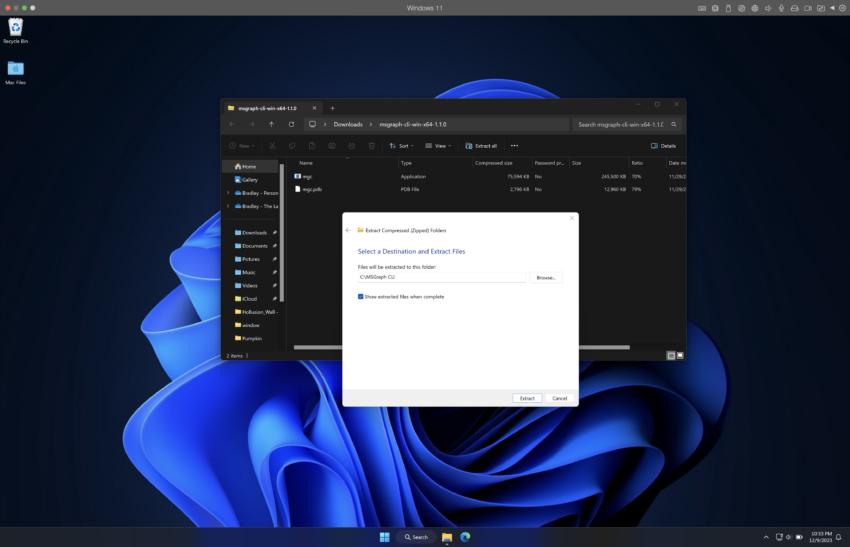Go back with the dialog's back arrow
This screenshot has width=850, height=547.
coord(348,230)
